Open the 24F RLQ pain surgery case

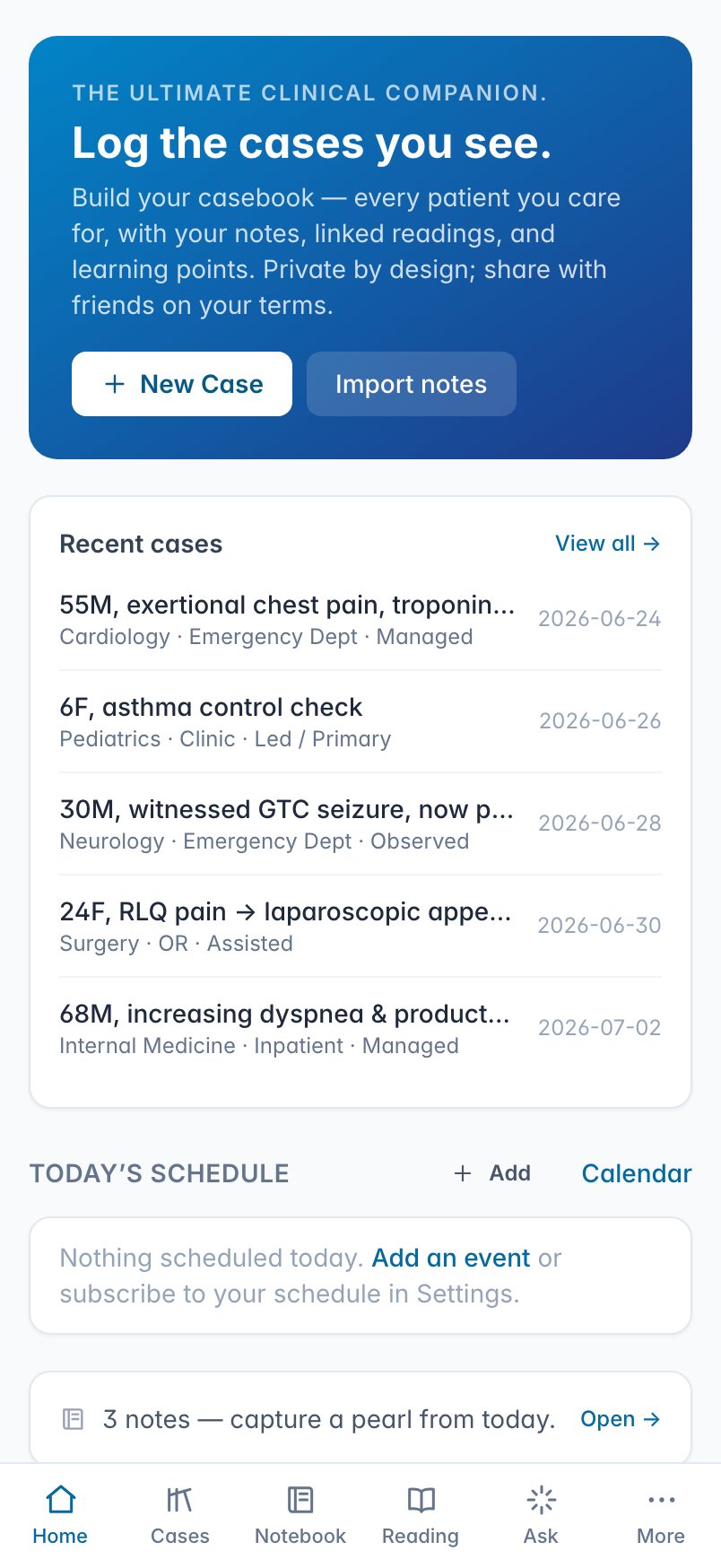coord(360,926)
